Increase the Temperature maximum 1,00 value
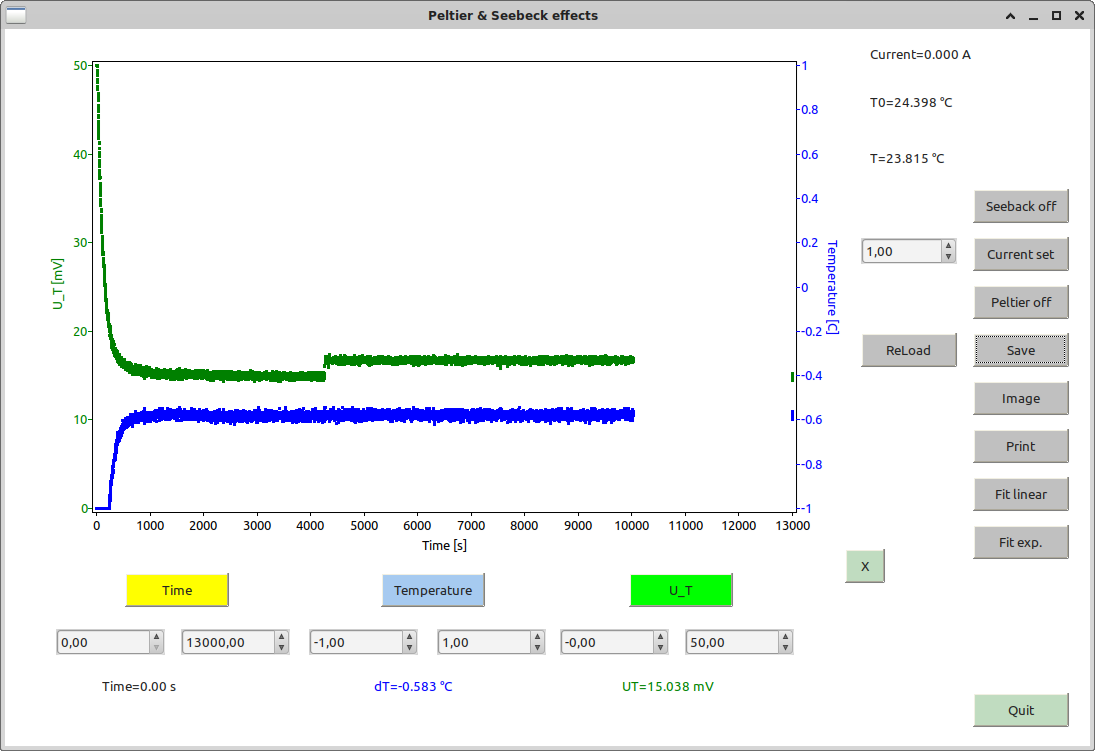The width and height of the screenshot is (1095, 751). 538,636
